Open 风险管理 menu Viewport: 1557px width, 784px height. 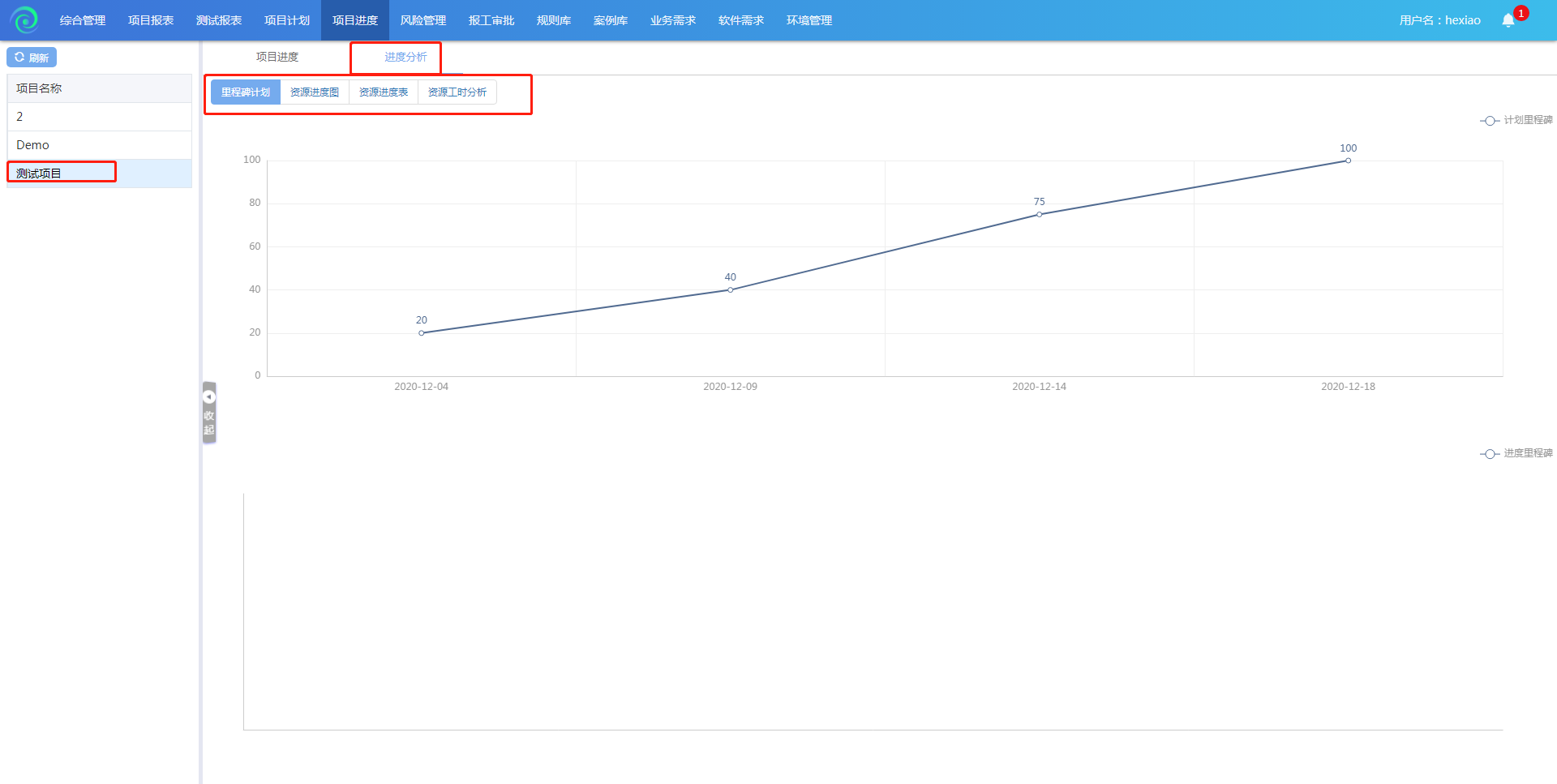(x=423, y=20)
